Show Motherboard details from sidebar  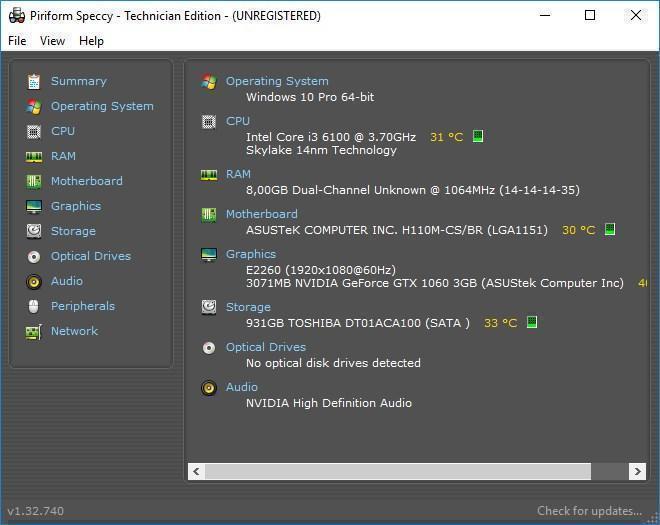pos(87,181)
